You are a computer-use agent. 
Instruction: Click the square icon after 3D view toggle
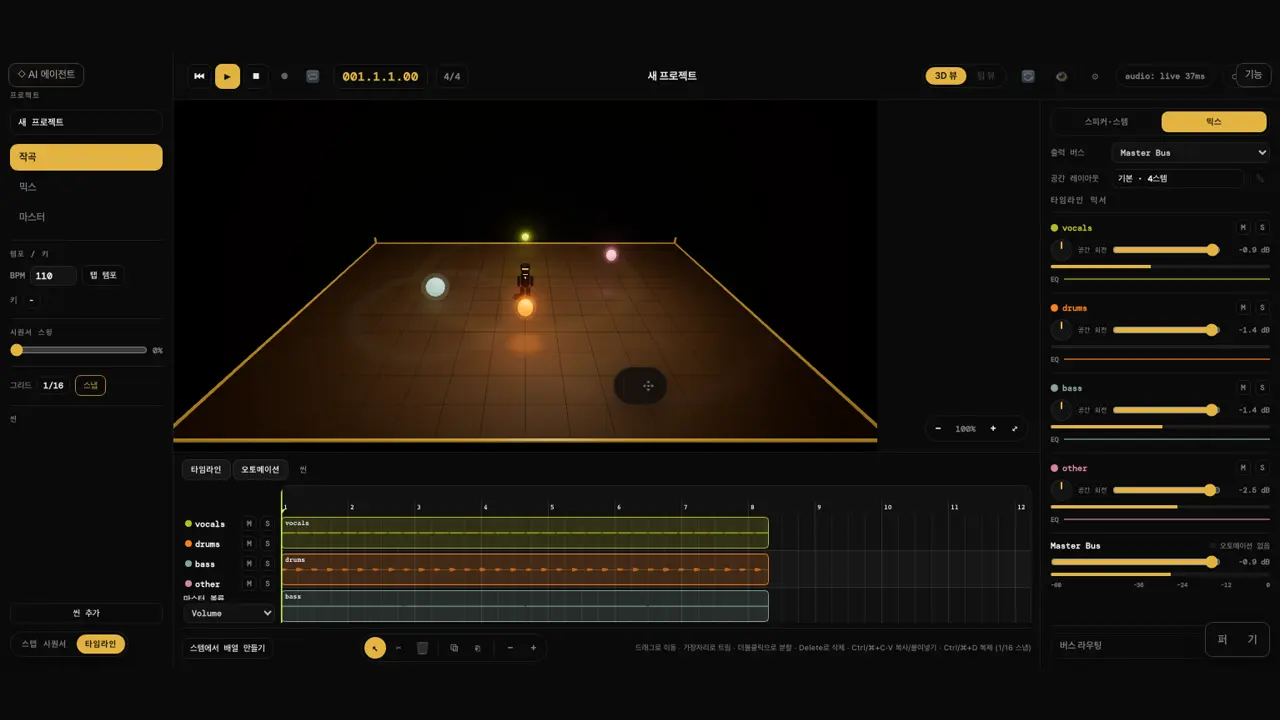pos(1028,76)
